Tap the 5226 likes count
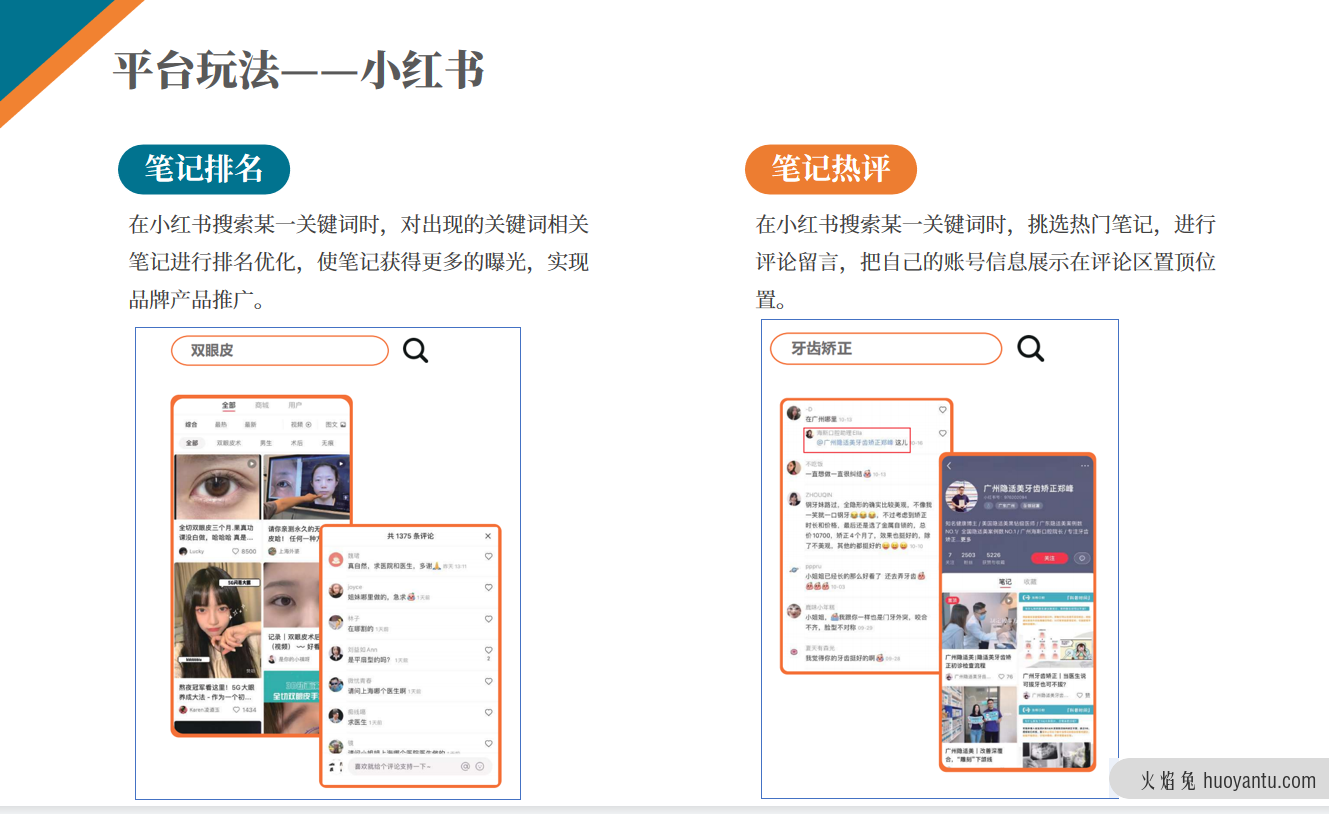The width and height of the screenshot is (1329, 814). point(994,555)
